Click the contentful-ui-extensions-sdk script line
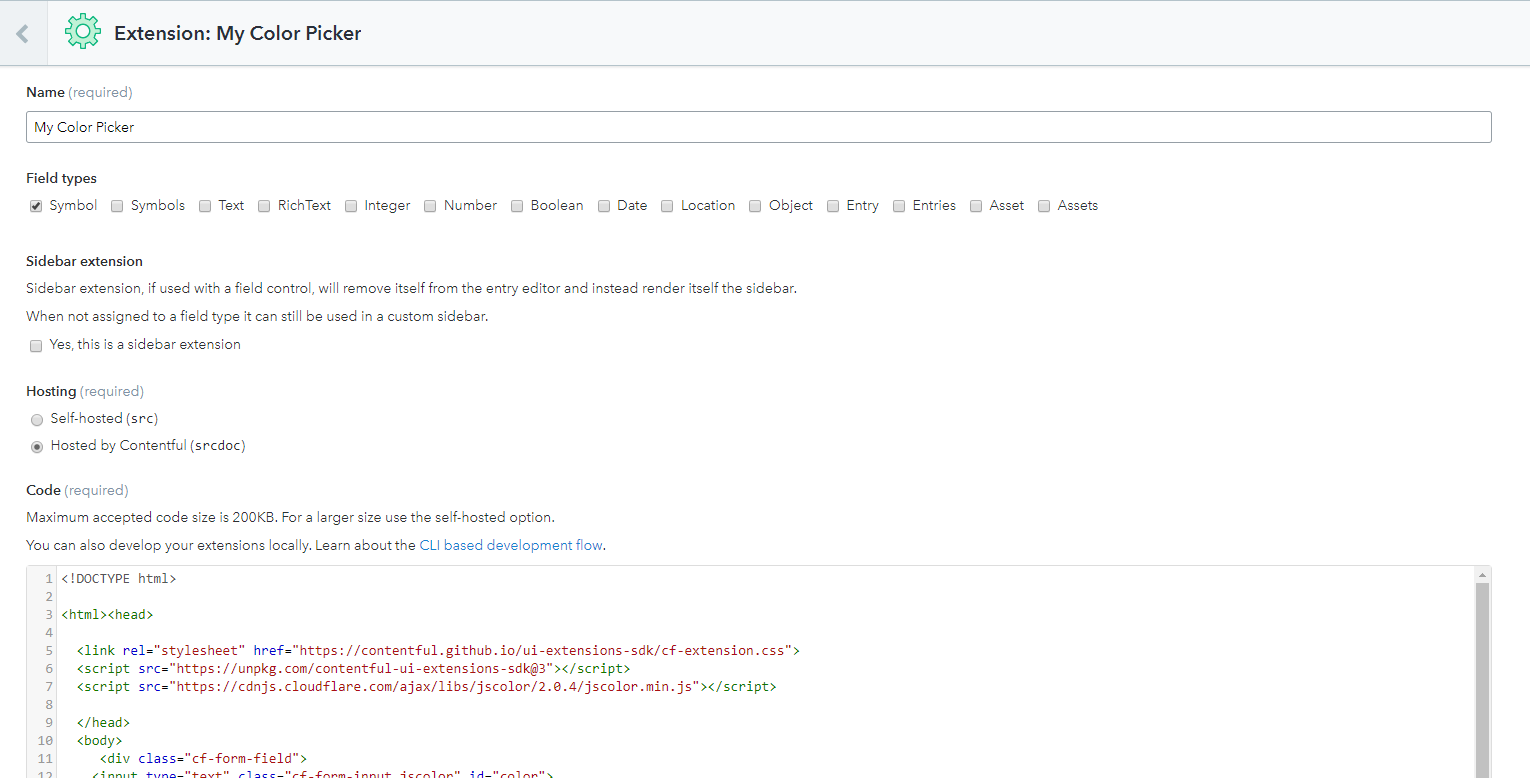This screenshot has height=778, width=1530. (x=353, y=668)
